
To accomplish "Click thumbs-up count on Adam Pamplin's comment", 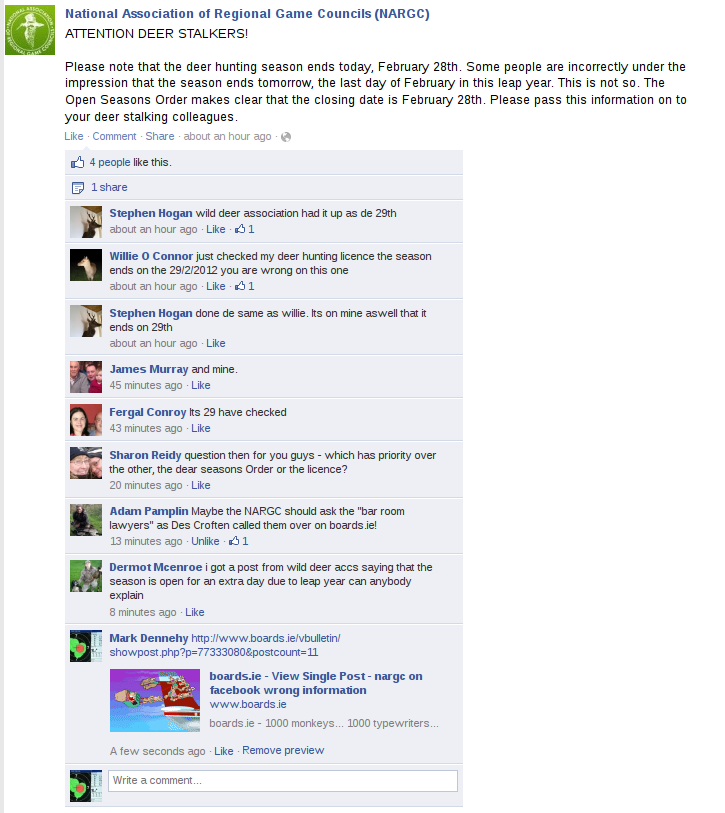I will click(239, 541).
